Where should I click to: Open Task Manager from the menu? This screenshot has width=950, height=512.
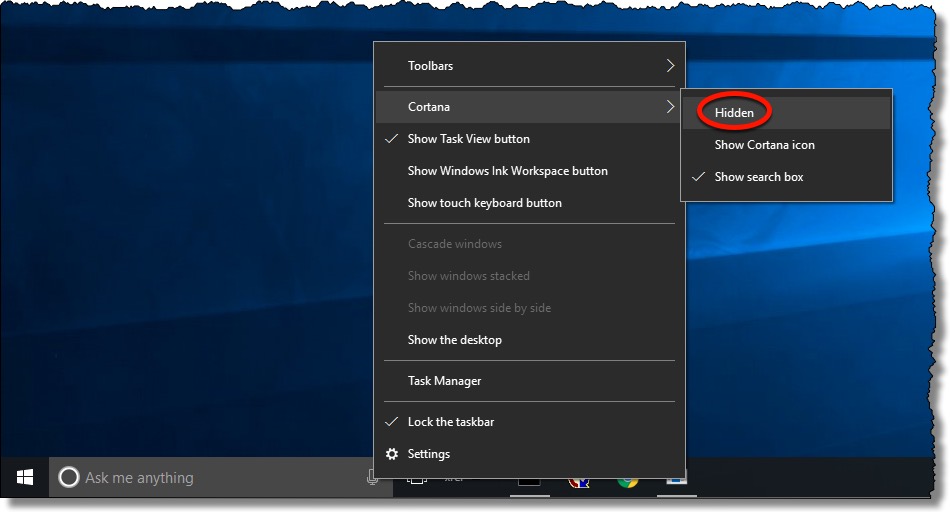tap(530, 381)
